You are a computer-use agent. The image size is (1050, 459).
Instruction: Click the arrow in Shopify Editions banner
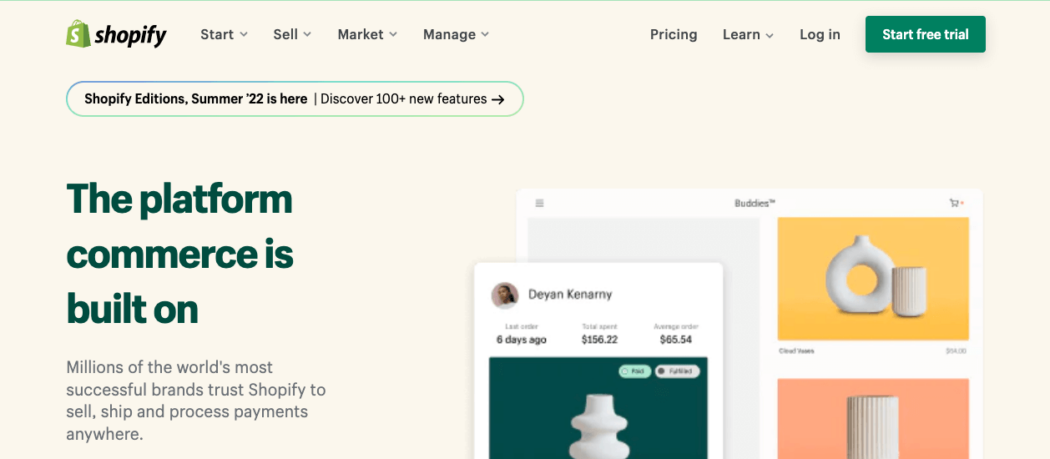(498, 99)
